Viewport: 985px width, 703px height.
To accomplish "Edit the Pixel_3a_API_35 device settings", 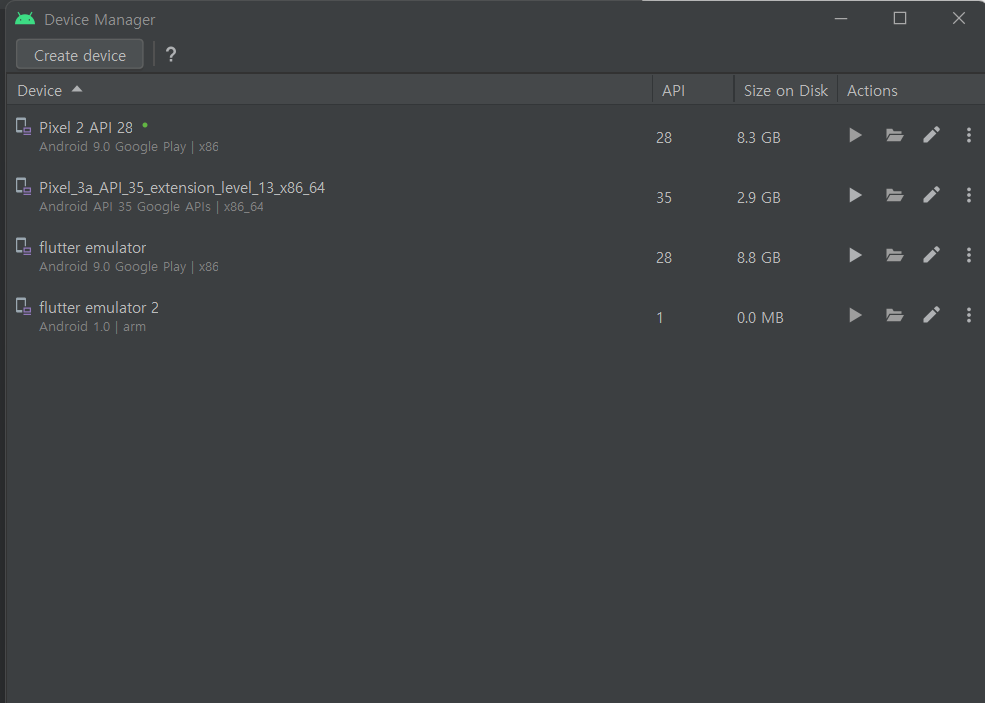I will point(932,195).
